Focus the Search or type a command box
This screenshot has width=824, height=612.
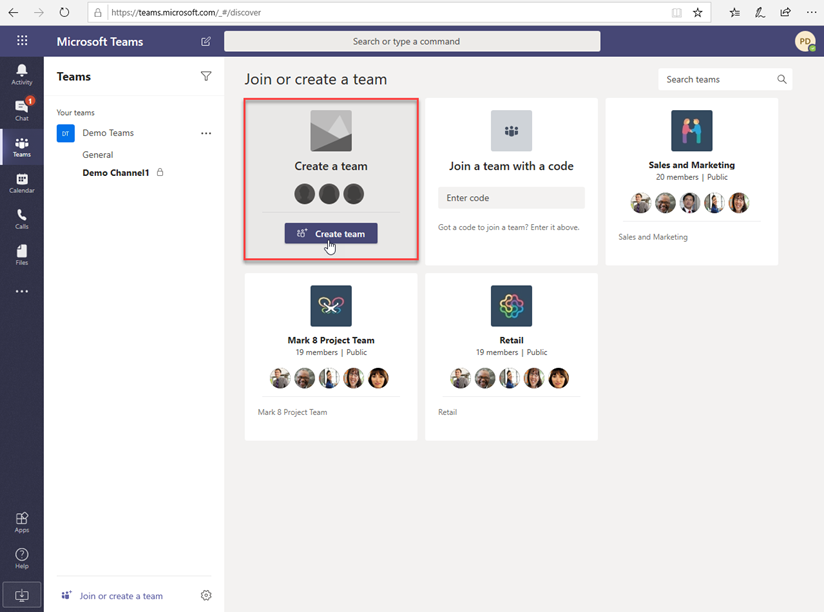coord(412,42)
